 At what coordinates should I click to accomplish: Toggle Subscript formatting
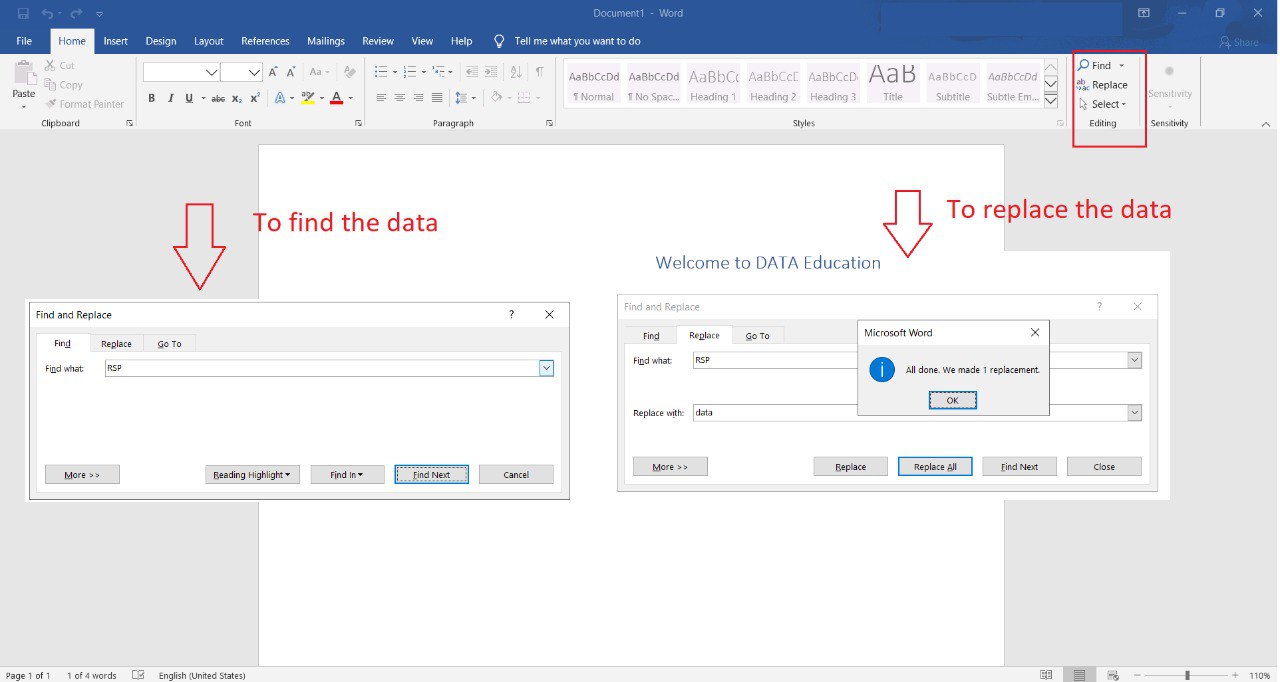(237, 98)
